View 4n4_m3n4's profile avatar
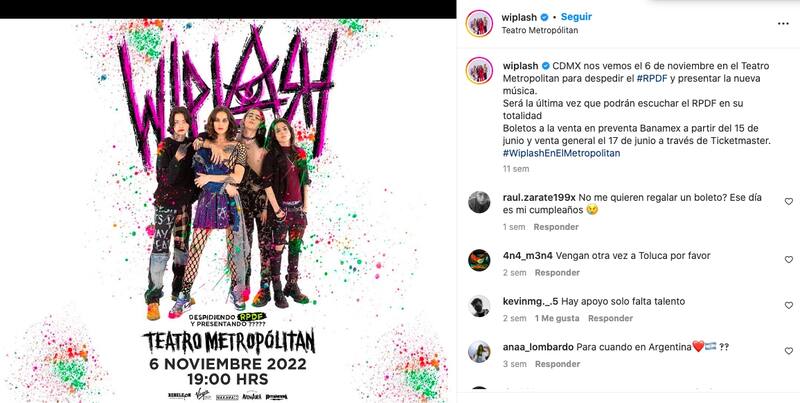This screenshot has height=403, width=800. [x=479, y=260]
